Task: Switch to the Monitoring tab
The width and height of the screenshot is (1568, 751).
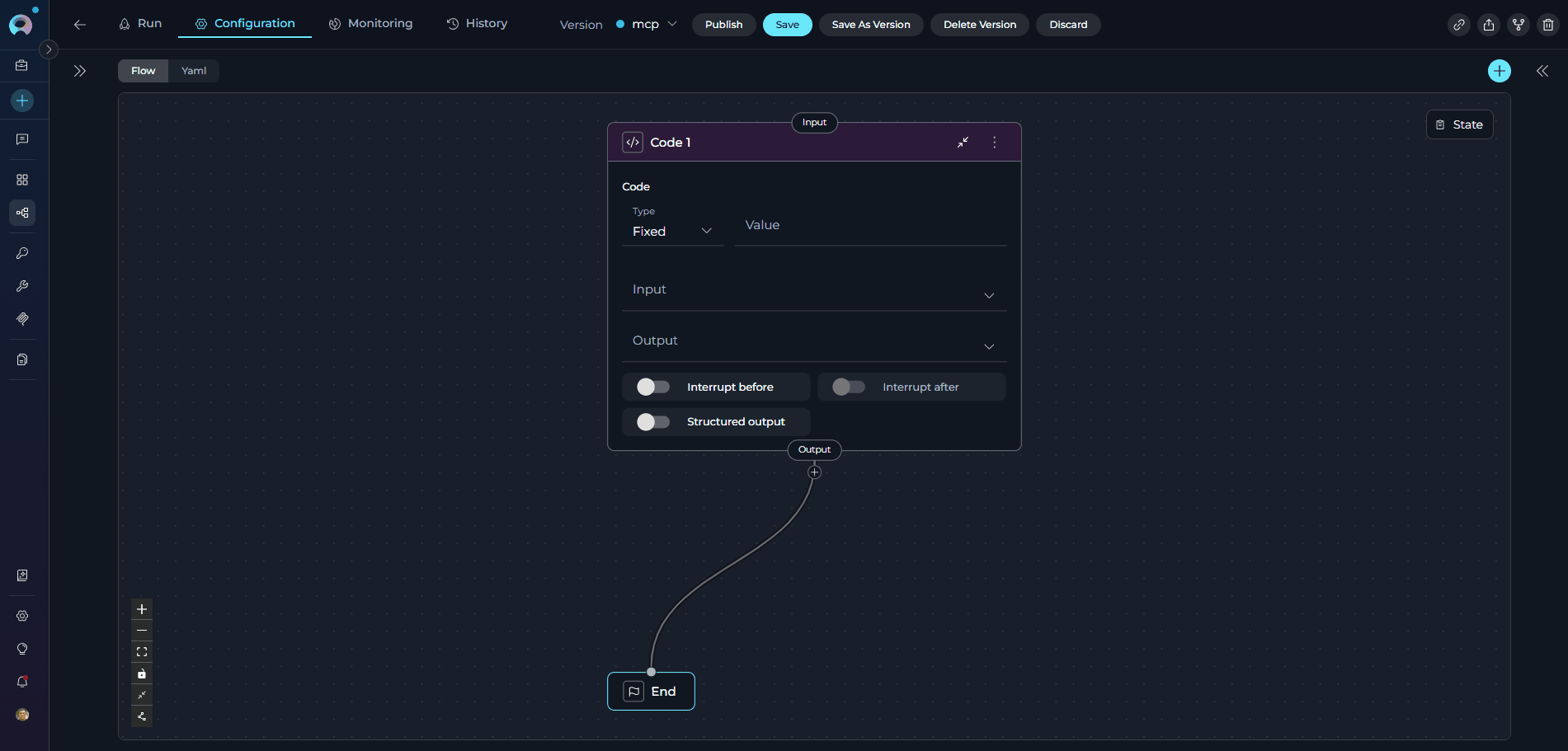Action: (370, 24)
